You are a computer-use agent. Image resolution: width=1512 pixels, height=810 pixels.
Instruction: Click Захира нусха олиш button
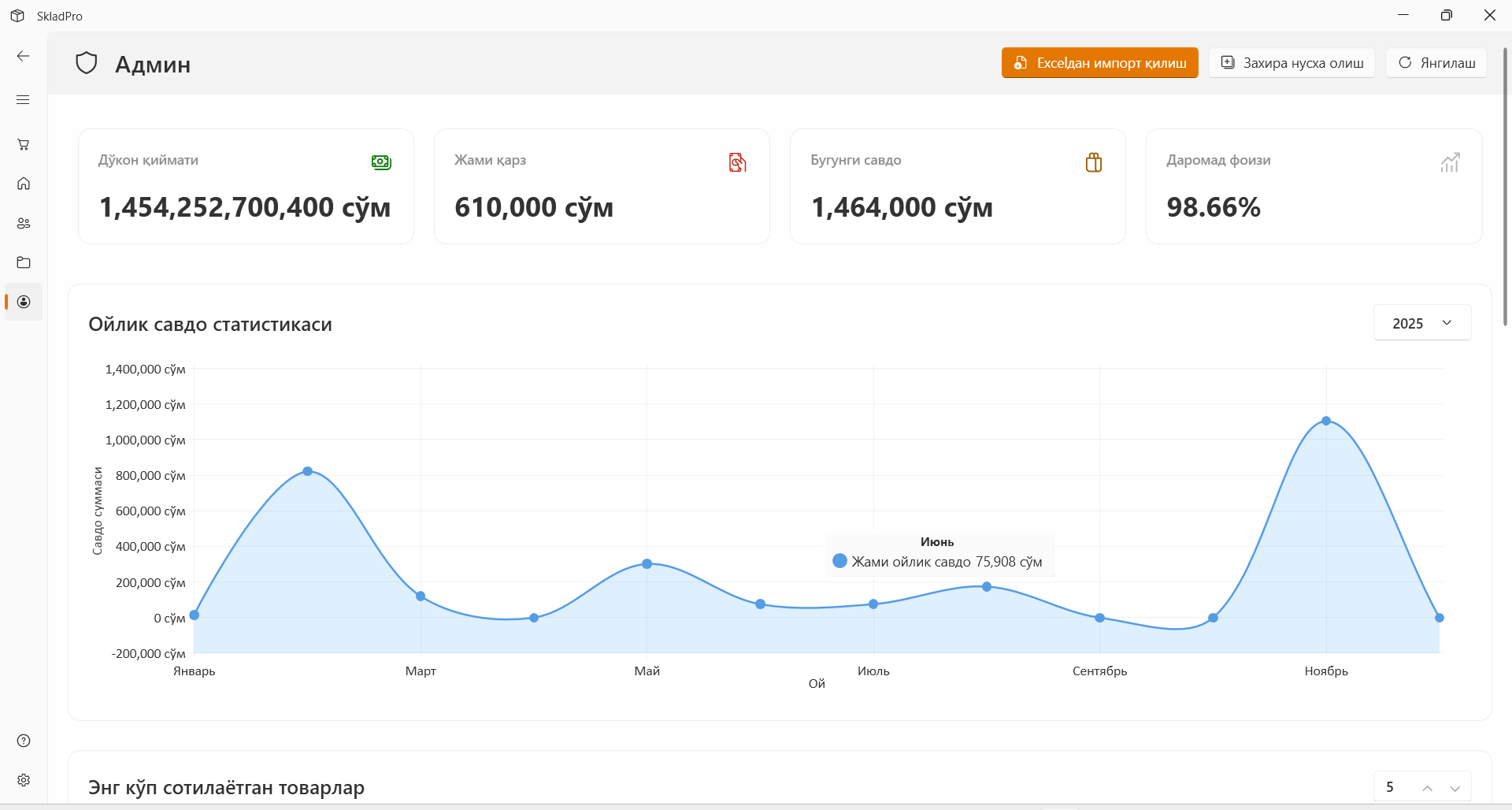(x=1291, y=63)
